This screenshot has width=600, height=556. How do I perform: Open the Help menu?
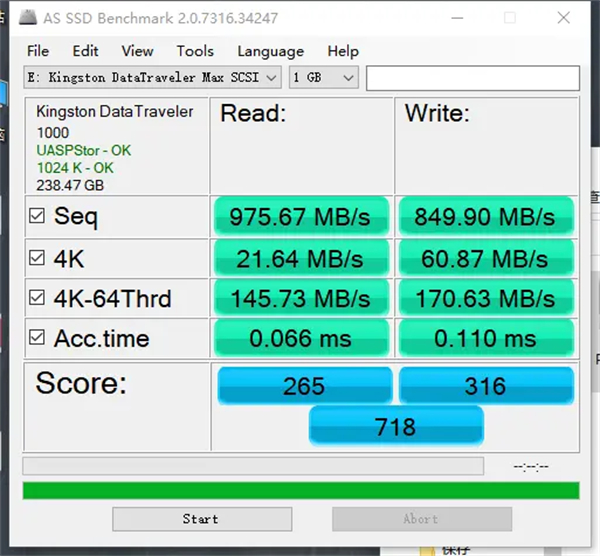[x=343, y=51]
